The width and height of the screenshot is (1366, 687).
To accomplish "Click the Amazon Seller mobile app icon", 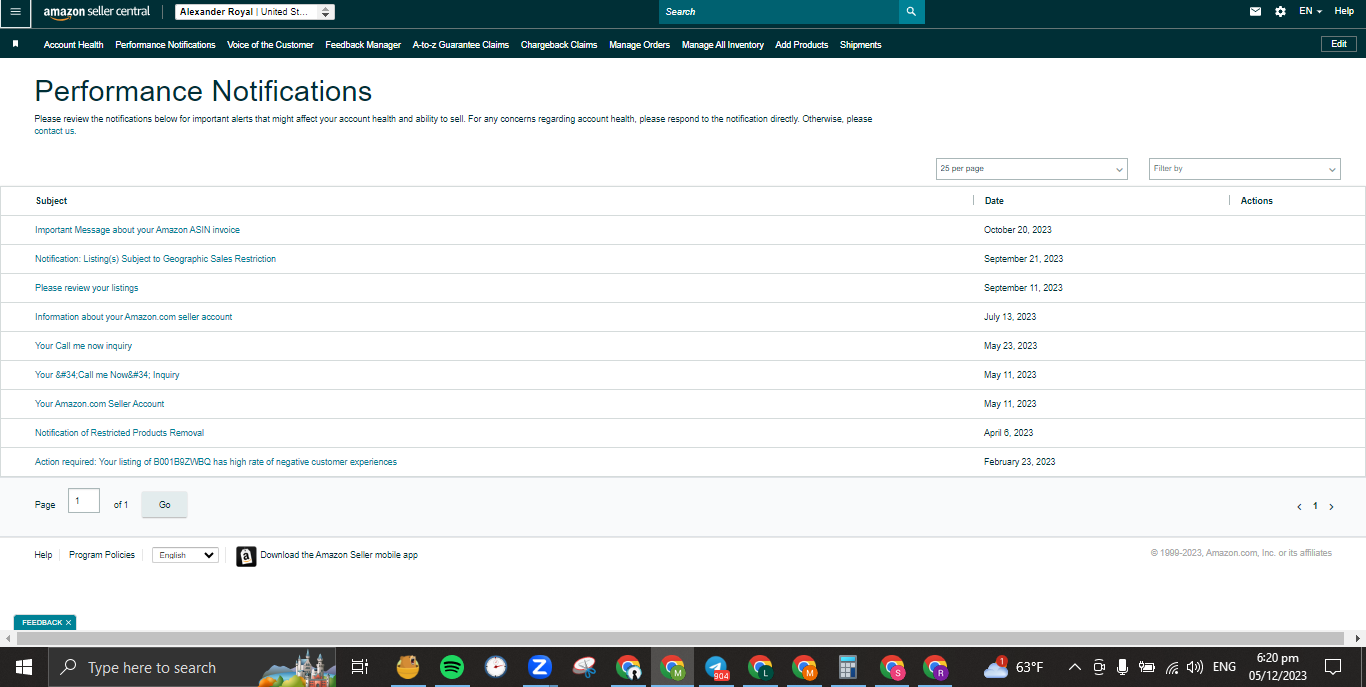I will click(246, 556).
